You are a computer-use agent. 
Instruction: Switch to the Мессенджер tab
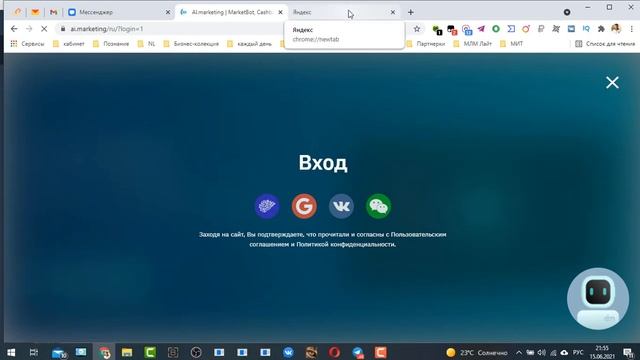point(118,12)
